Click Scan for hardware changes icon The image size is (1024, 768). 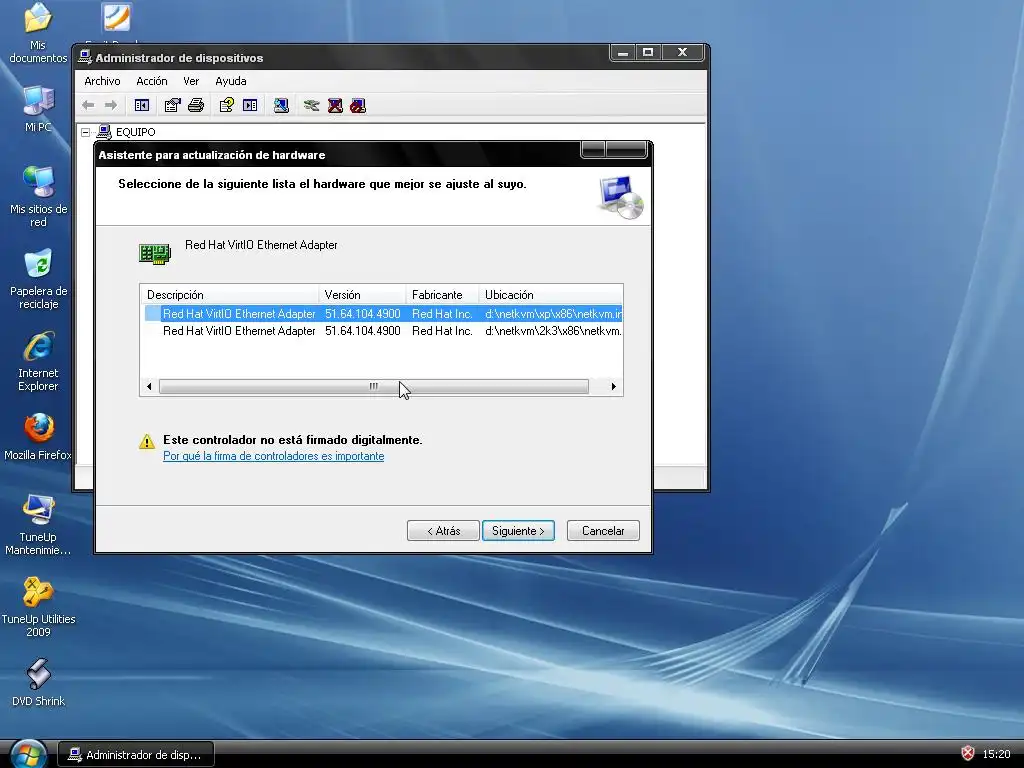click(281, 105)
